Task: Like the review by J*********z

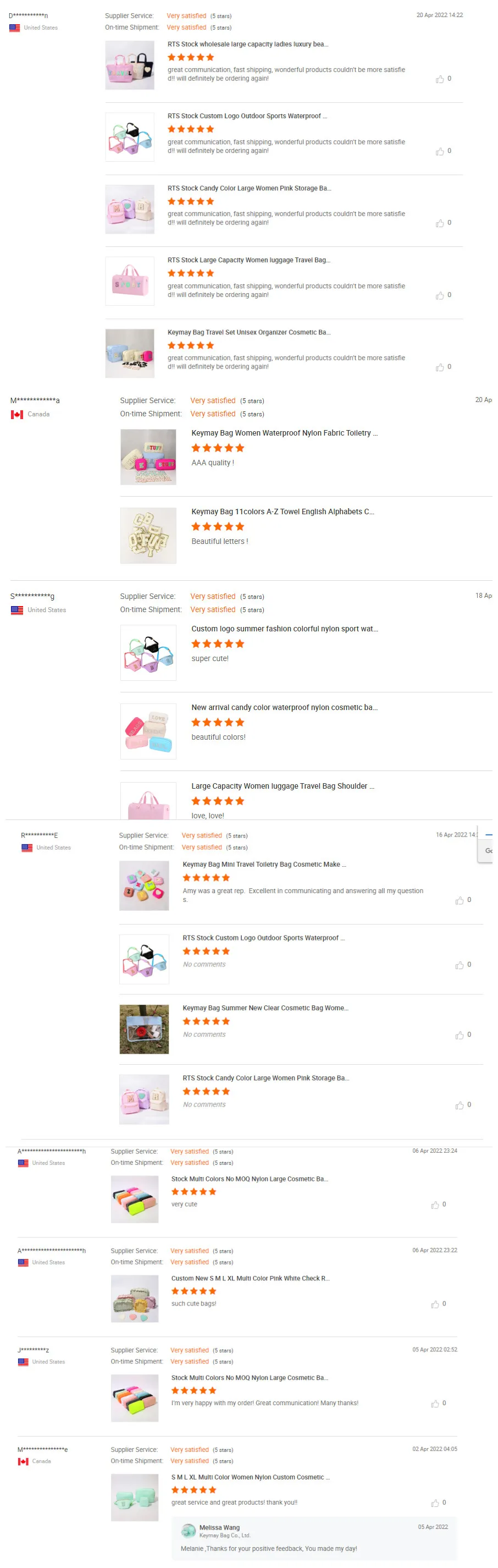Action: (435, 1403)
